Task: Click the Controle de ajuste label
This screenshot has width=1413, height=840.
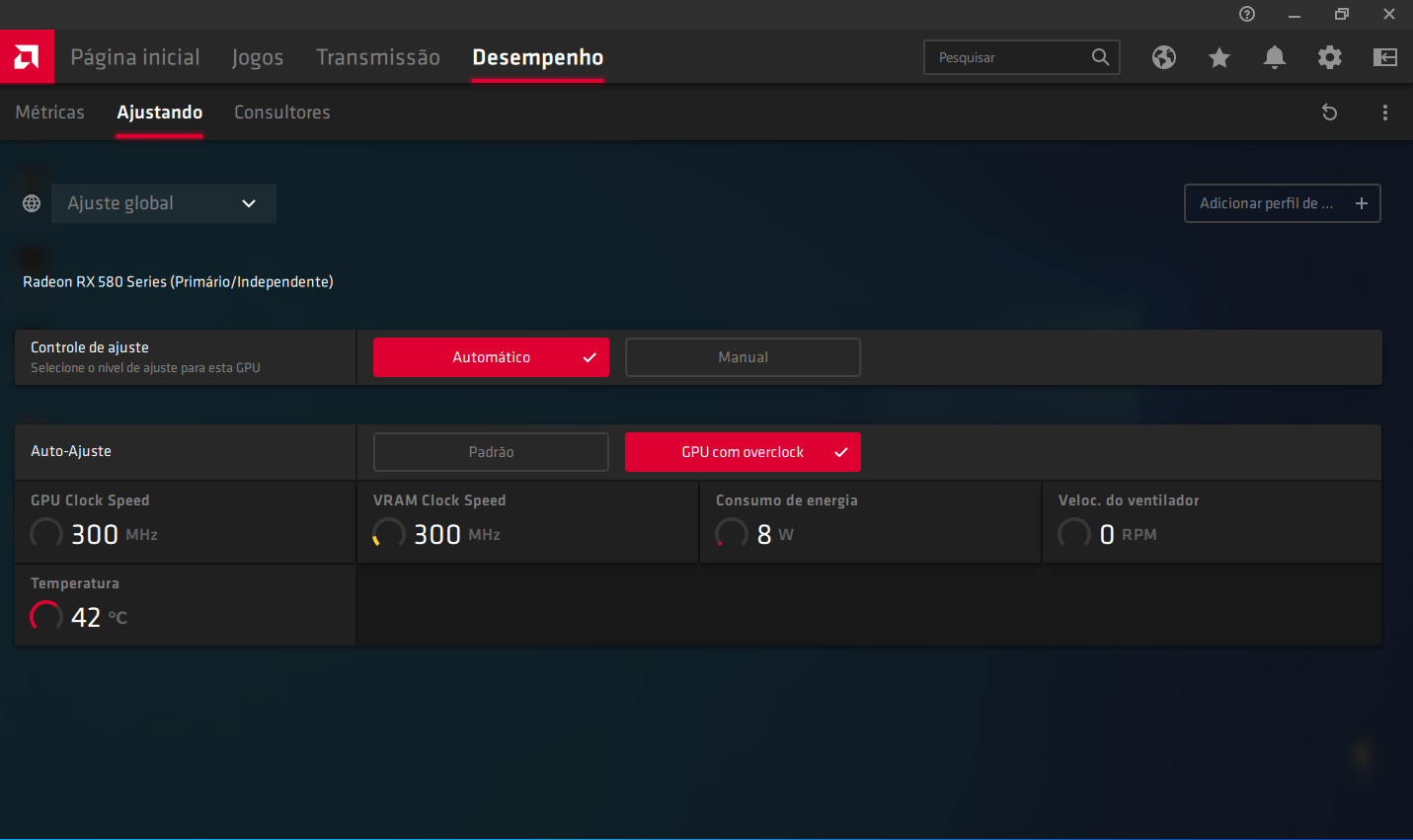Action: [90, 347]
